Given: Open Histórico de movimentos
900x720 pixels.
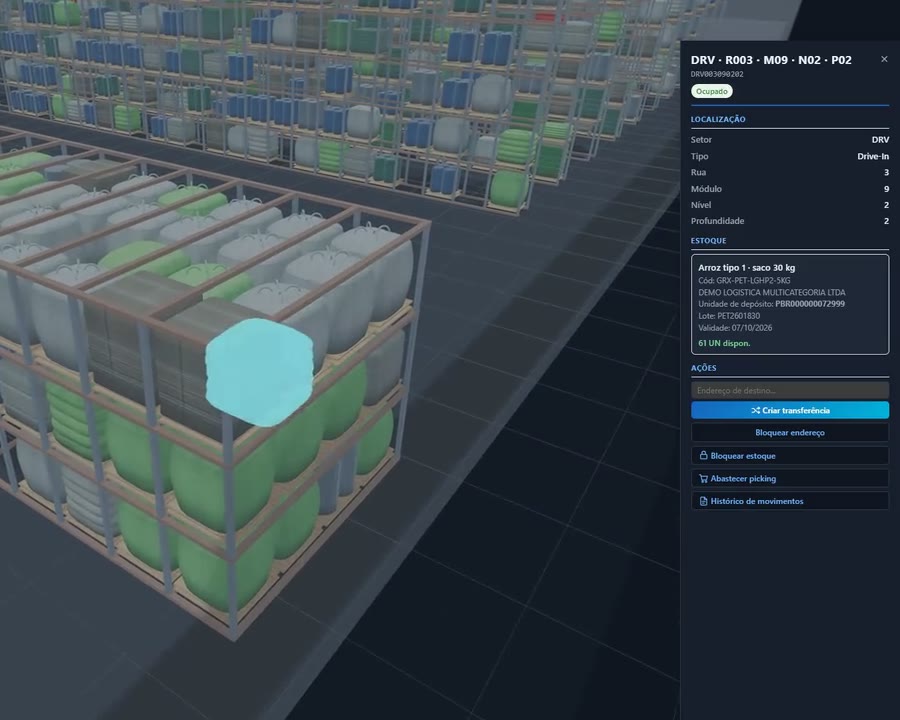Looking at the screenshot, I should click(790, 501).
